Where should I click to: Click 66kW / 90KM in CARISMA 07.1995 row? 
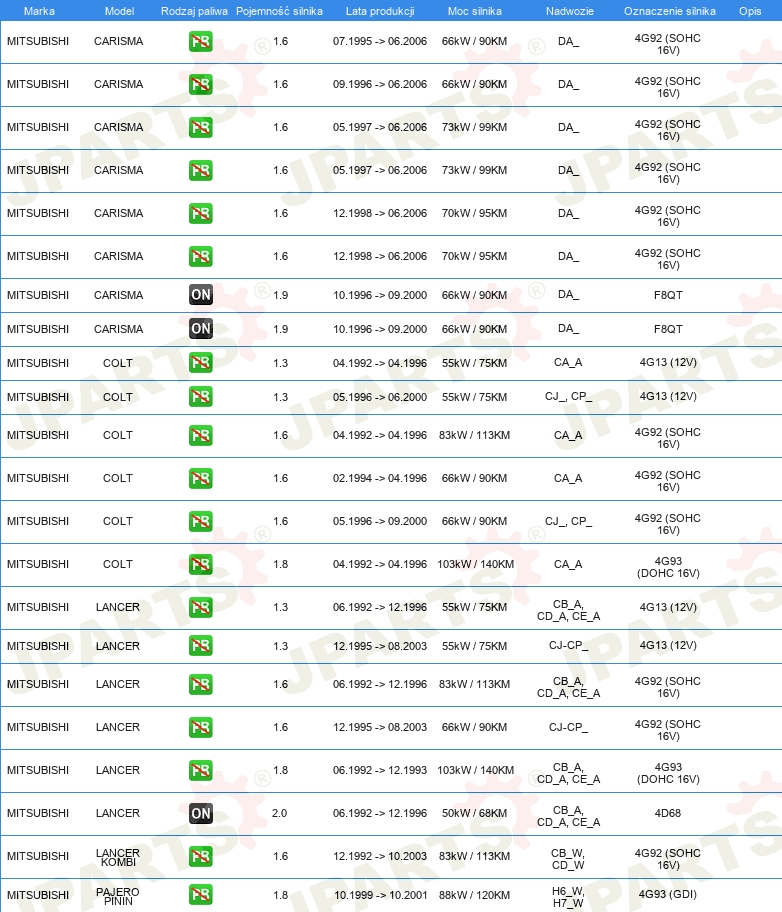pyautogui.click(x=474, y=41)
